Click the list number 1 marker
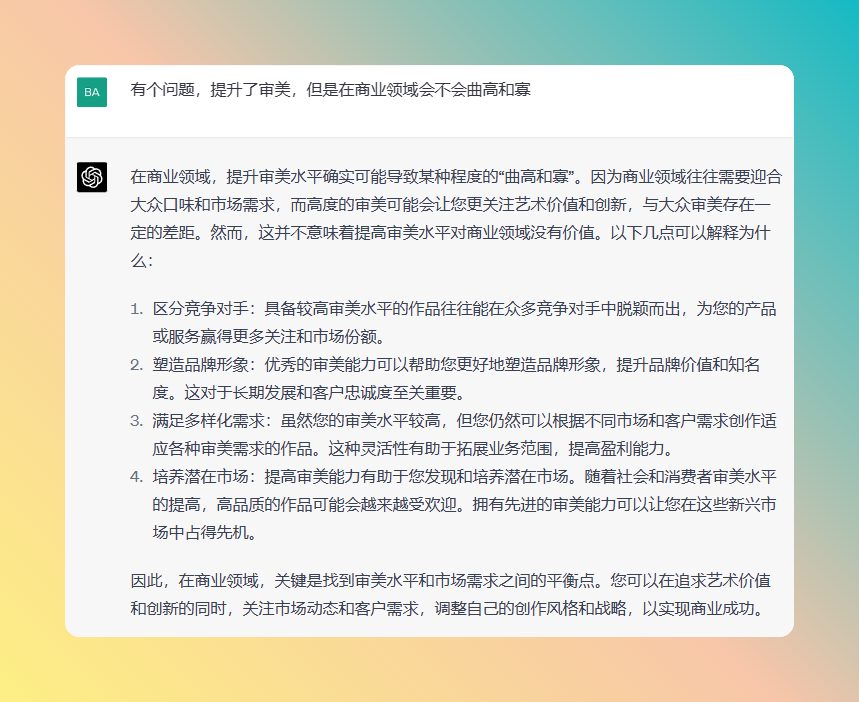 point(137,308)
